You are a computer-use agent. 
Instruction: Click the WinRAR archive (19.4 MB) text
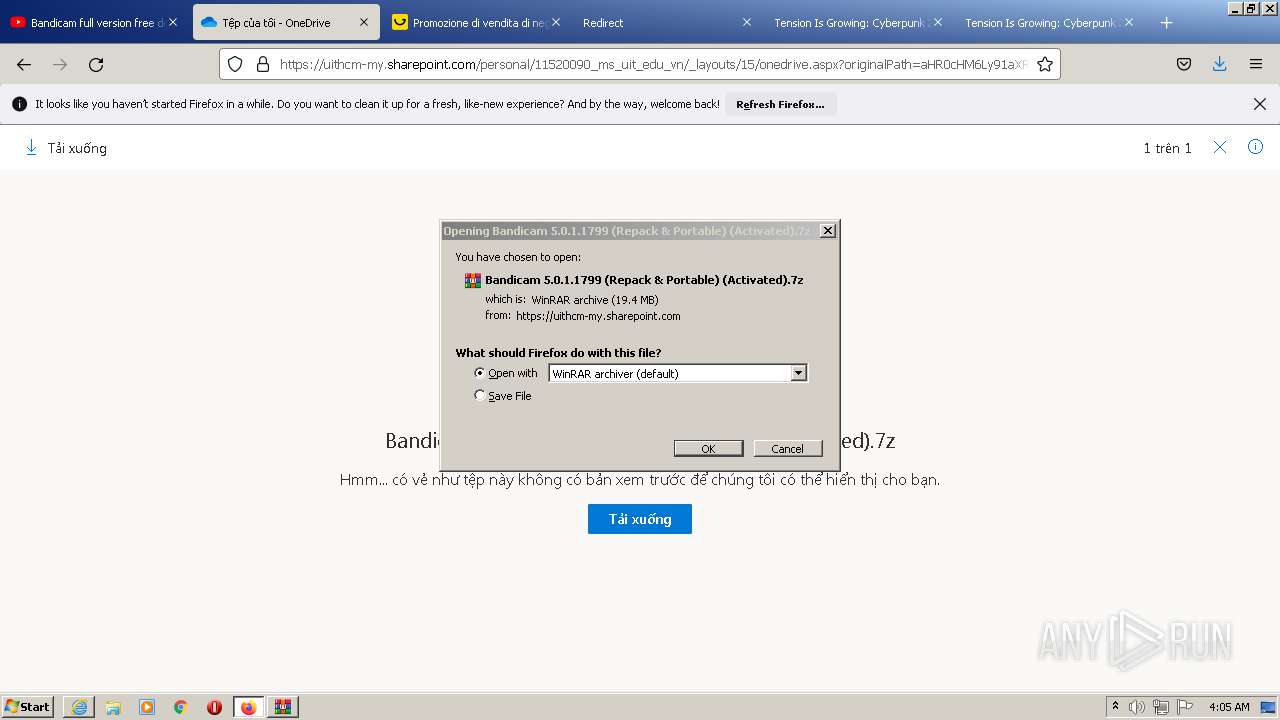point(595,299)
